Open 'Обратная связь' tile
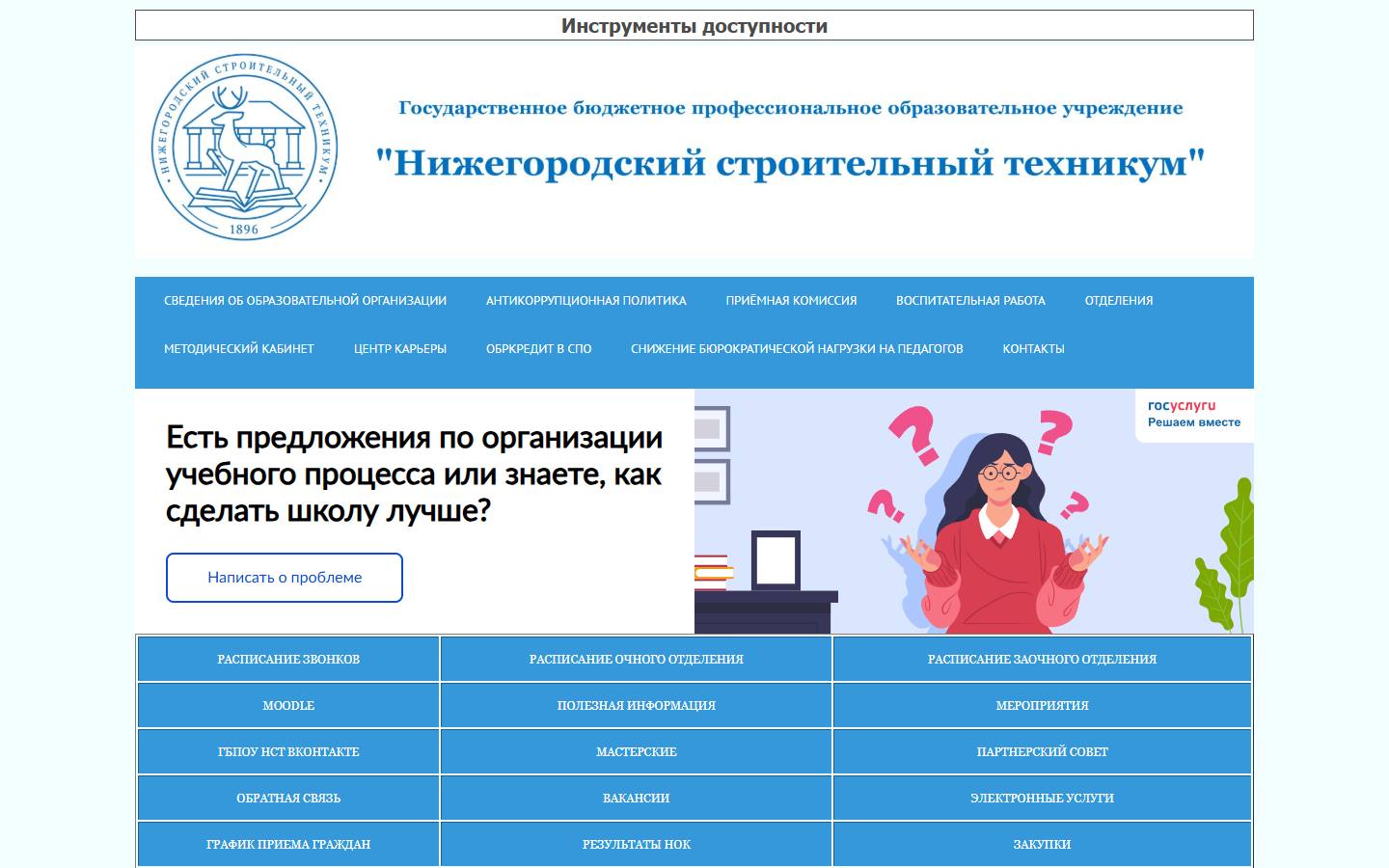 coord(288,798)
